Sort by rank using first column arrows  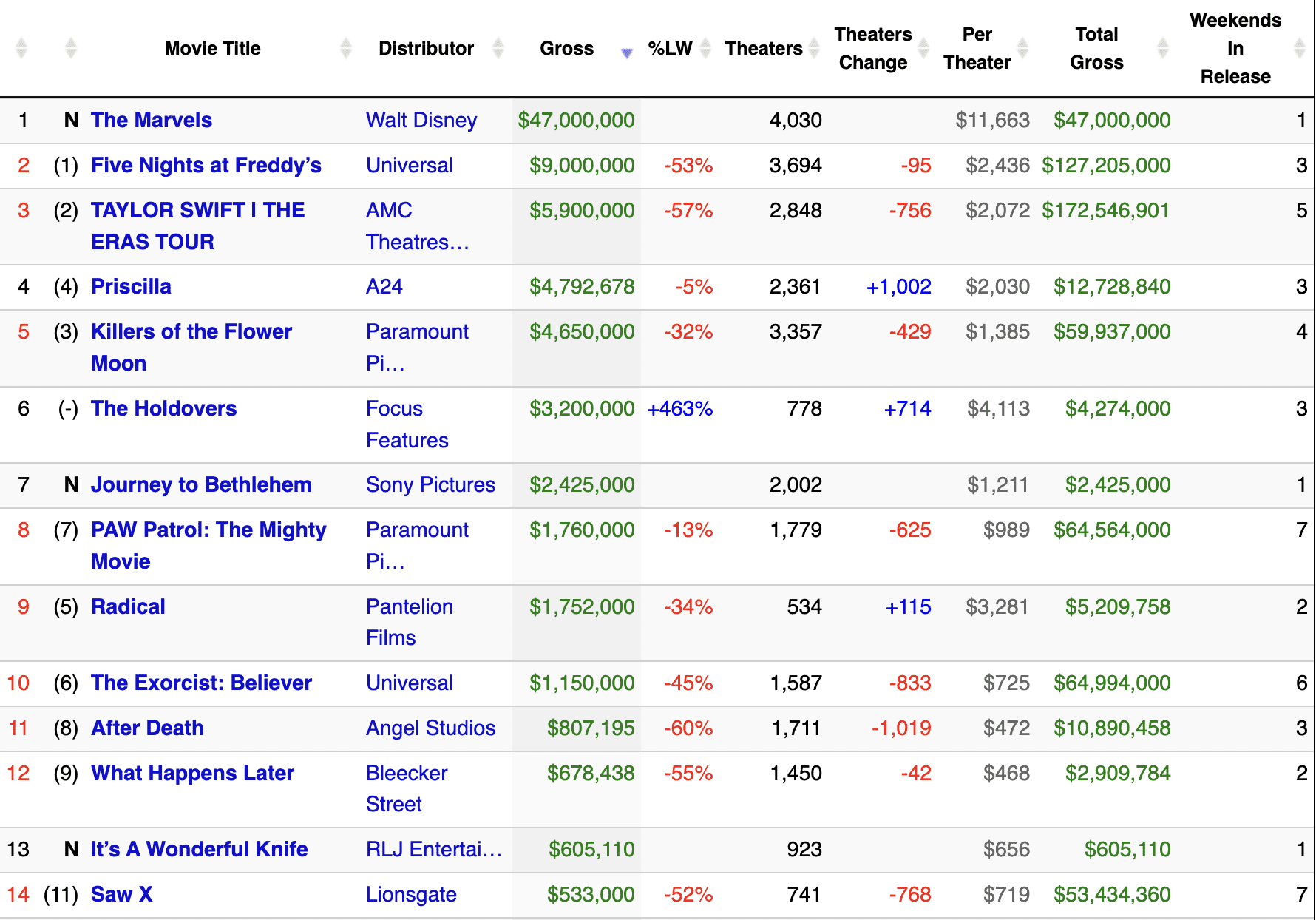pyautogui.click(x=21, y=48)
